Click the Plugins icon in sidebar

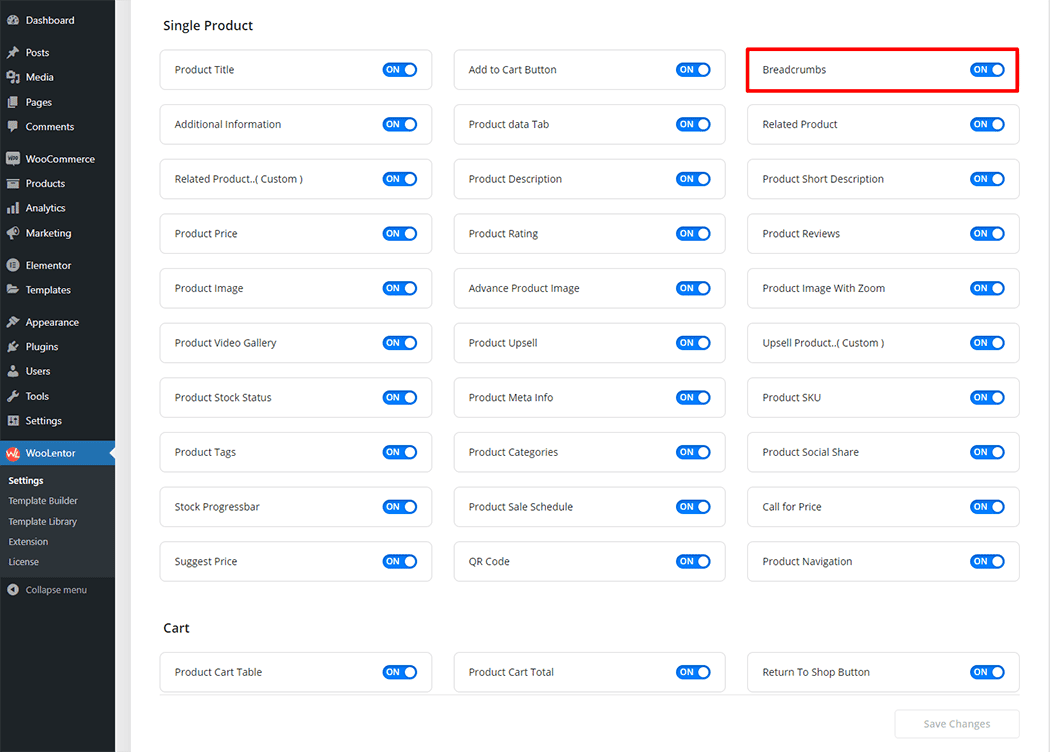tap(13, 347)
